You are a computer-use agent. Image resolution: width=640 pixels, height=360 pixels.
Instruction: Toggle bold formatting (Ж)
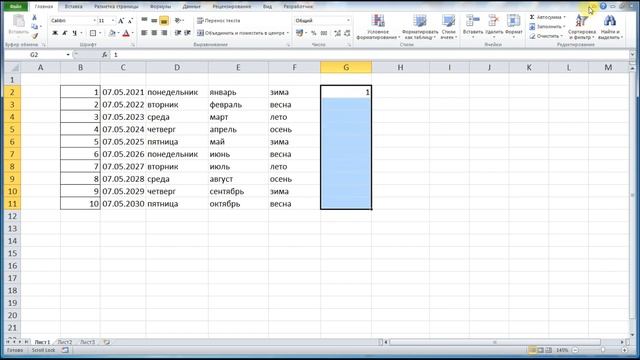(55, 33)
